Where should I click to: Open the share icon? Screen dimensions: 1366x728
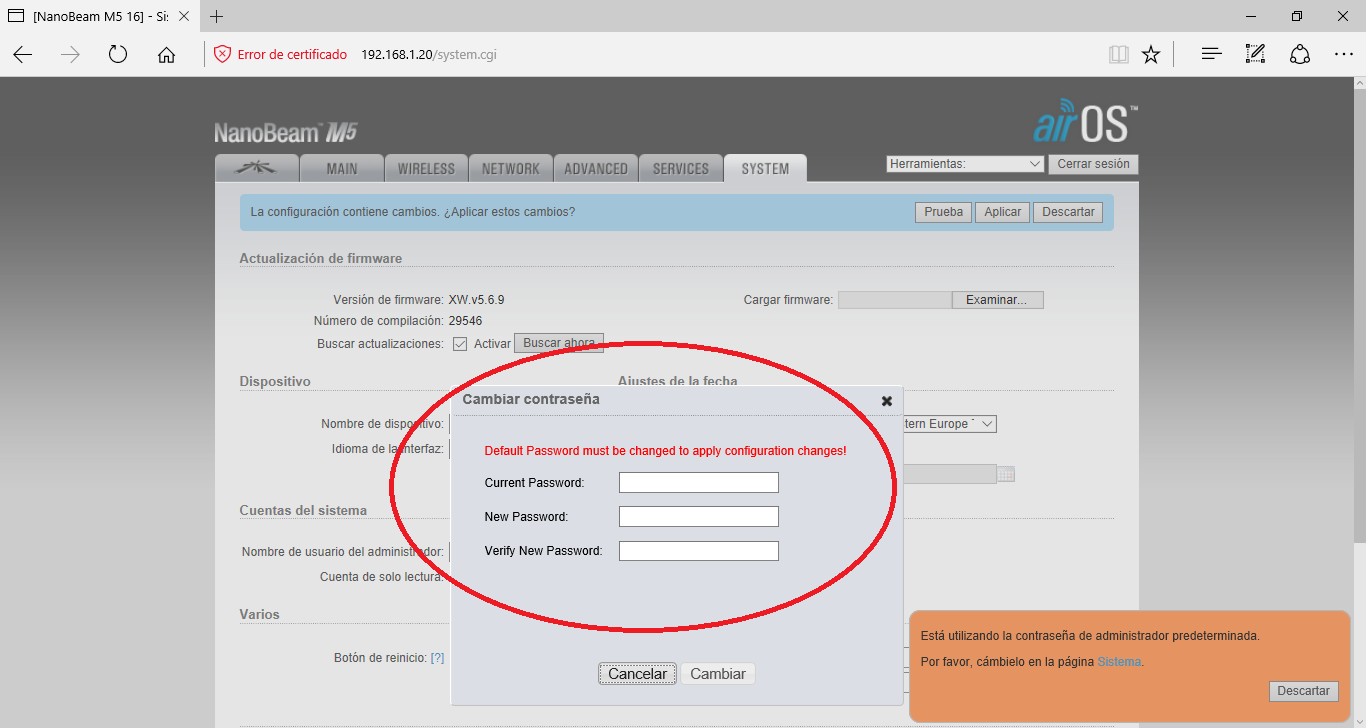(1299, 54)
